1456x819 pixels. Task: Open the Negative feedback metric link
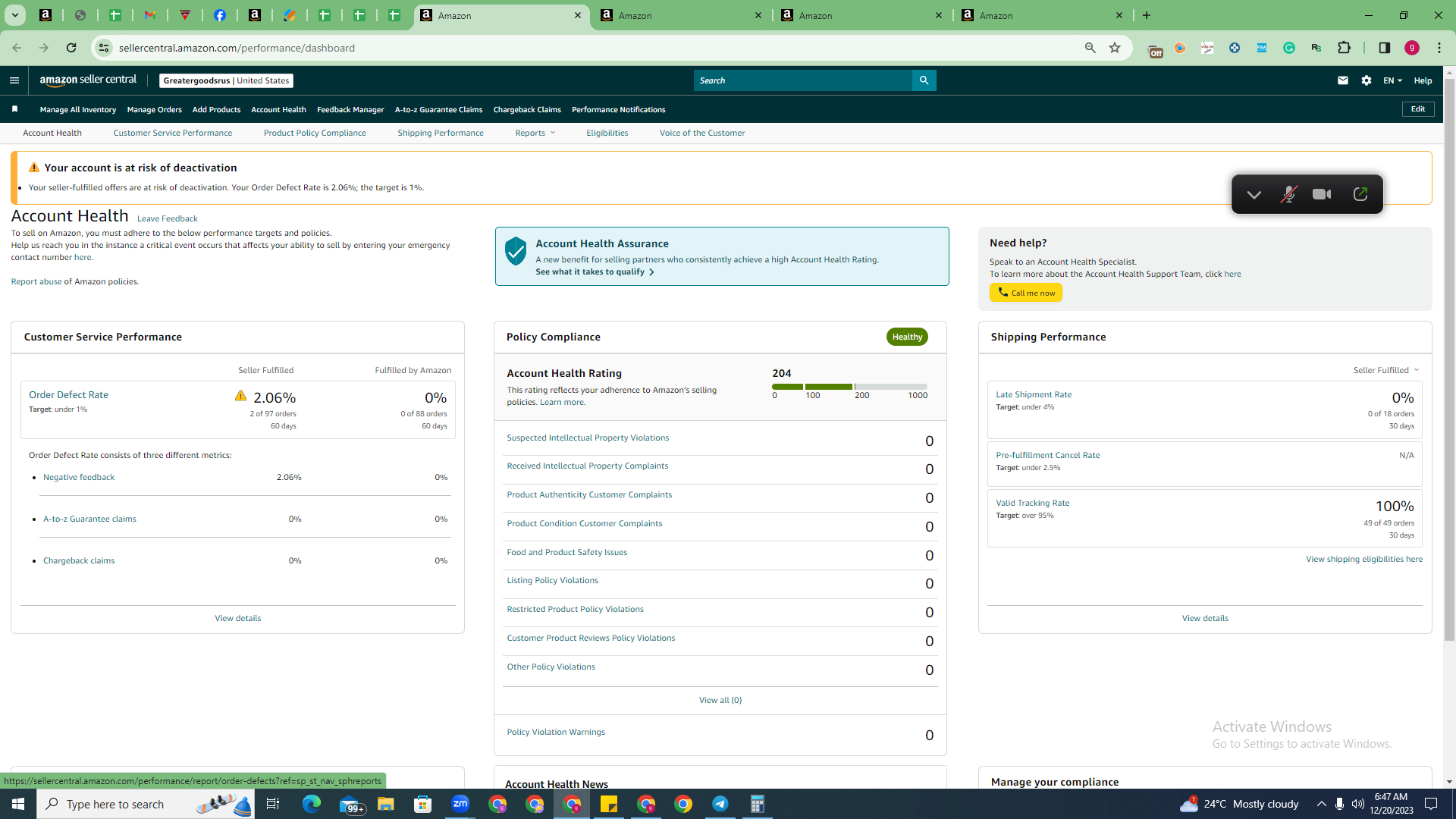(79, 477)
